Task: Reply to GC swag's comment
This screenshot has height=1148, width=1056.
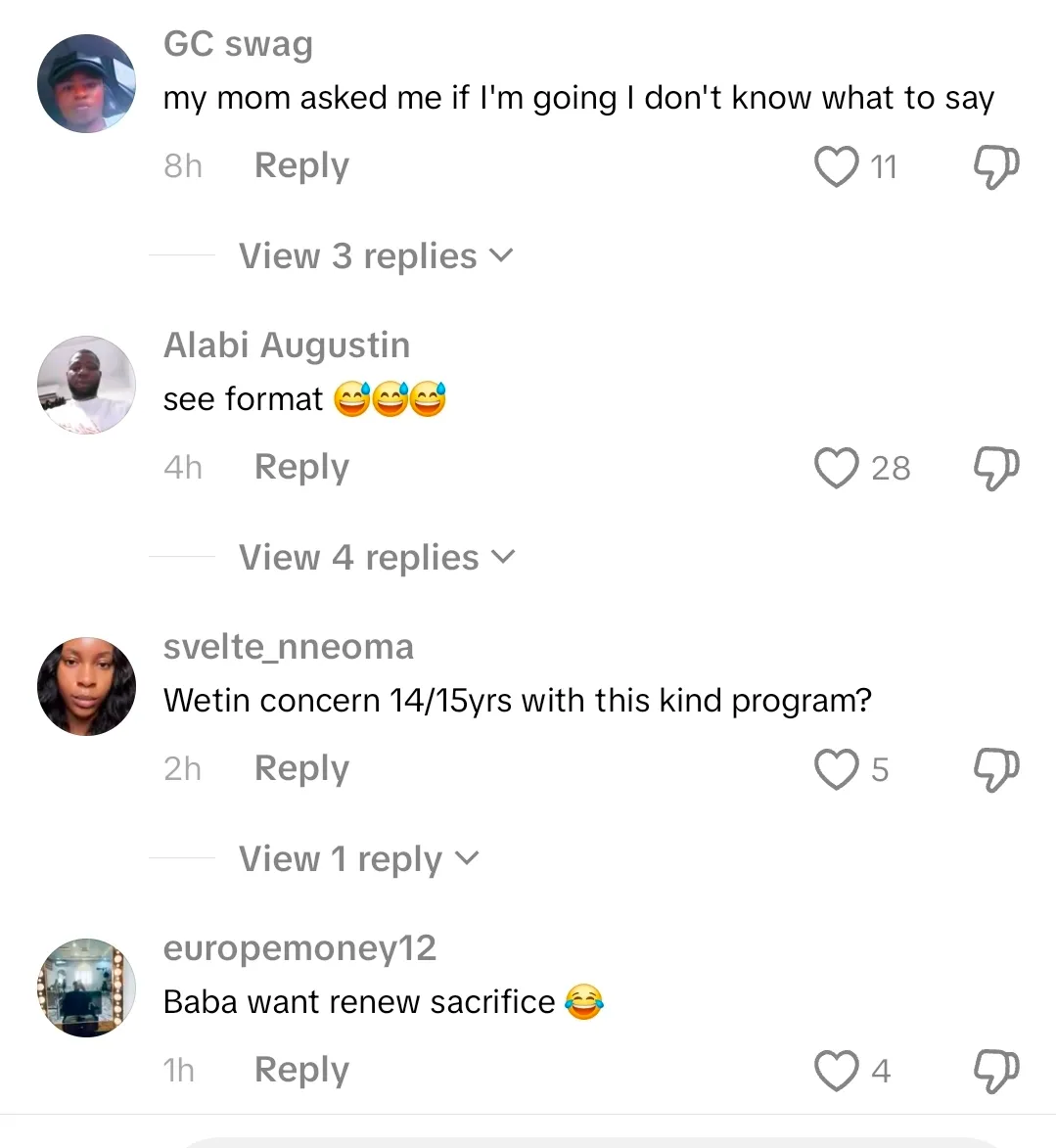Action: point(301,166)
